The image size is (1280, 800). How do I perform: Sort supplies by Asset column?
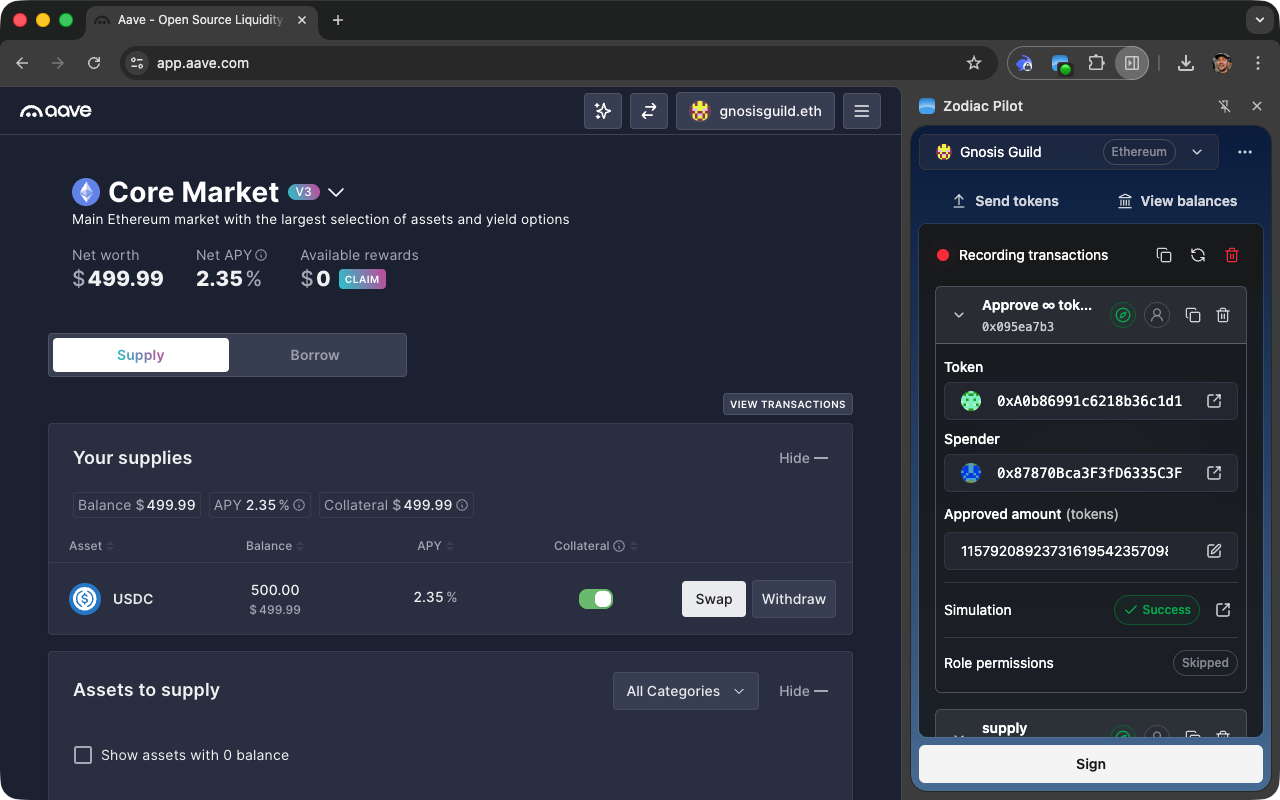coord(91,546)
